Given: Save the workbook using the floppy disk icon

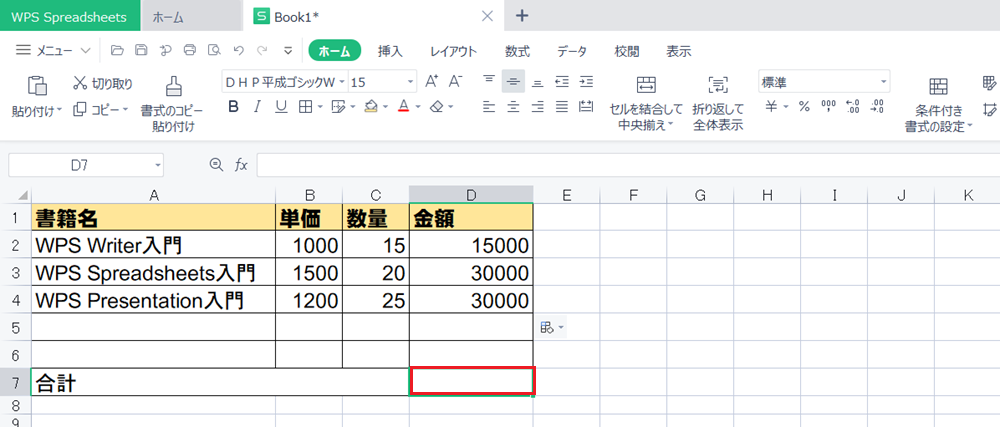Looking at the screenshot, I should [141, 51].
